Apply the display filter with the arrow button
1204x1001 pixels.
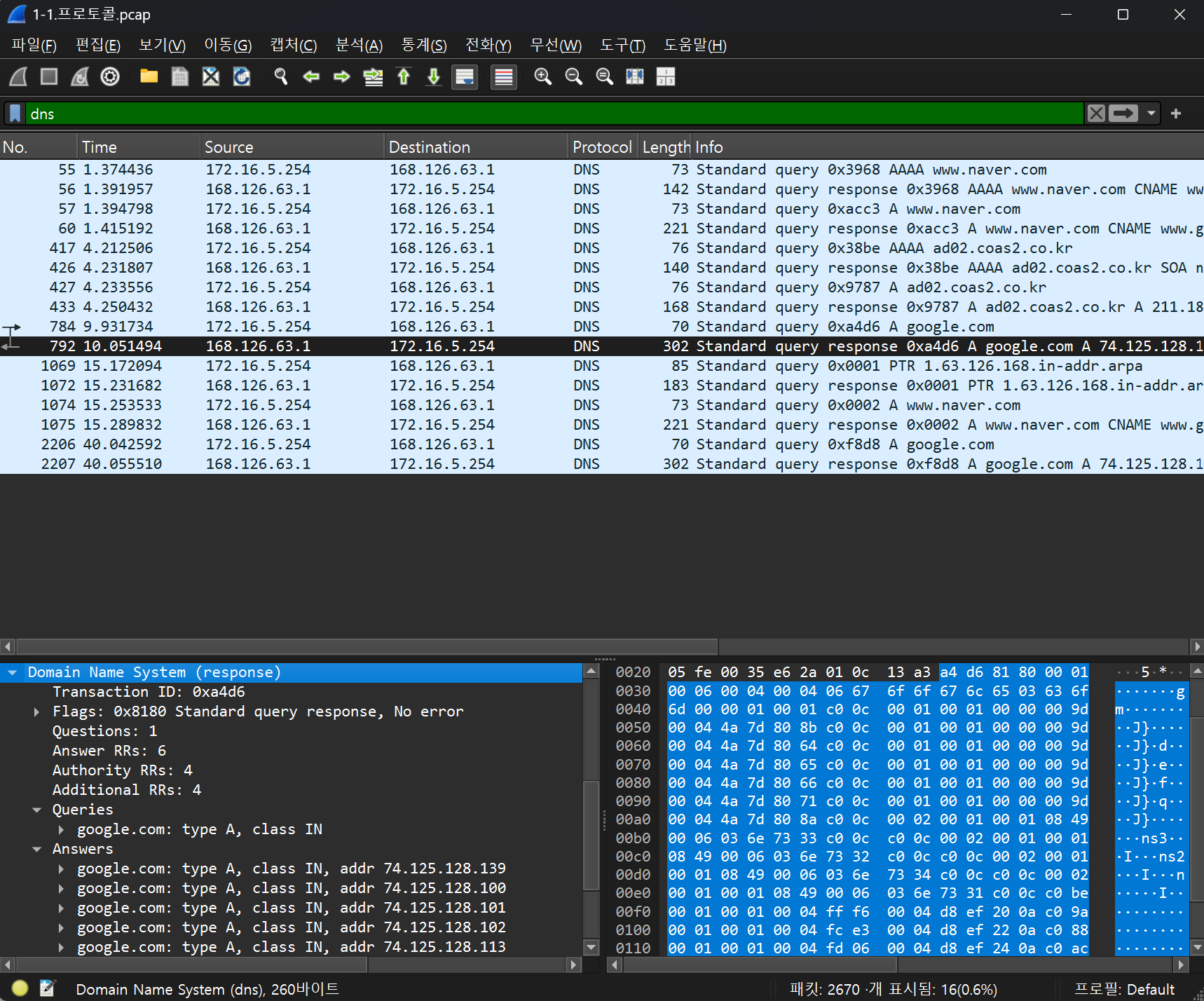pyautogui.click(x=1123, y=114)
